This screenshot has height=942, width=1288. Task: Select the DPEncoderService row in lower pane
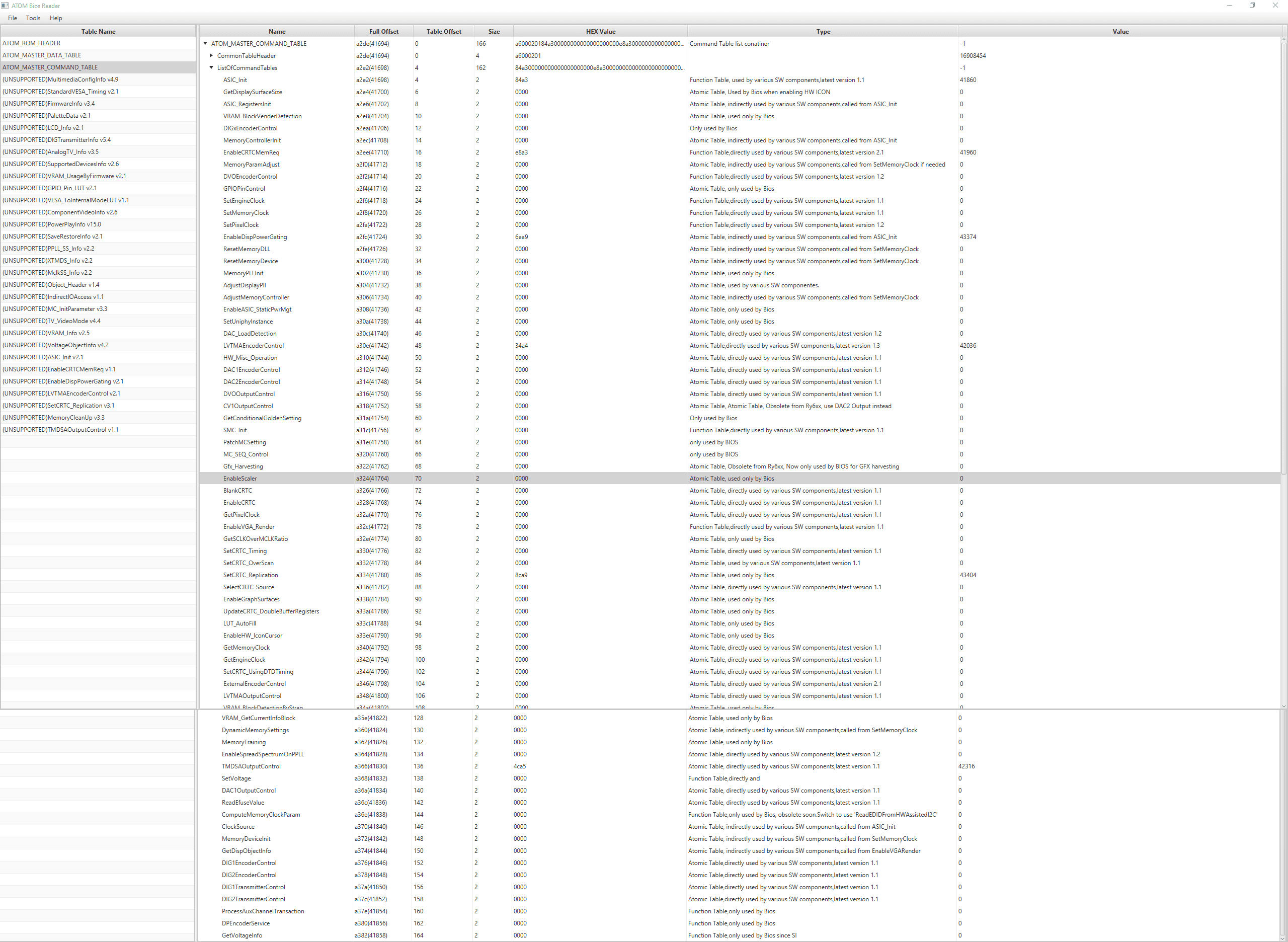tap(740, 923)
